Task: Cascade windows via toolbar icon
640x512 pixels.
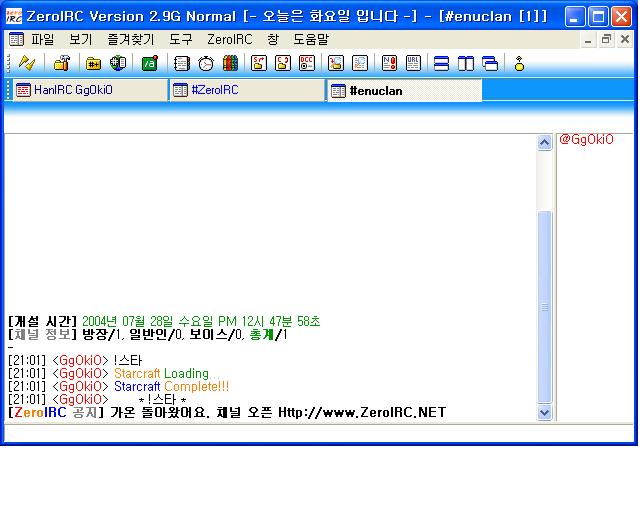Action: click(x=490, y=63)
